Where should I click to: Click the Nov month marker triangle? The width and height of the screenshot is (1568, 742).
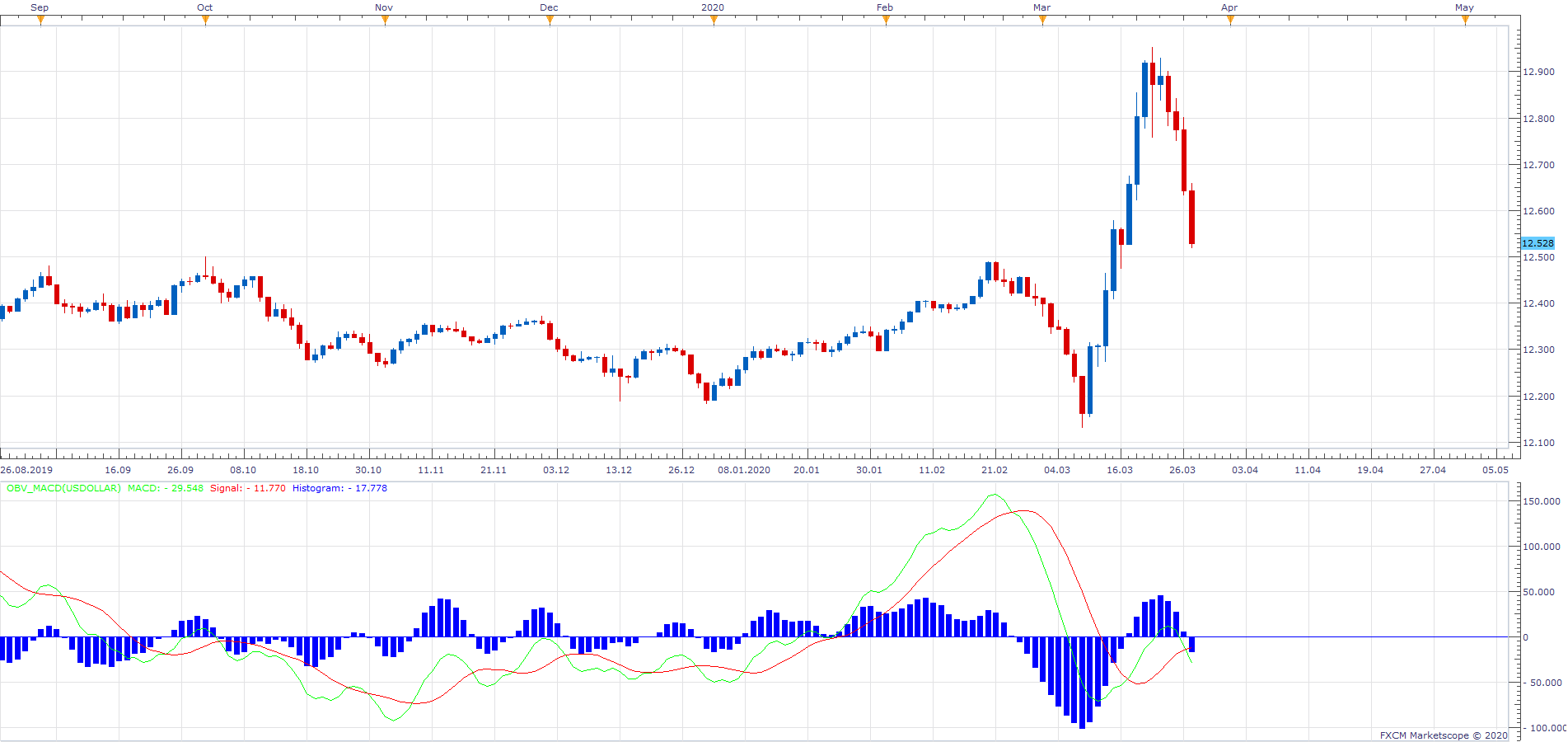coord(385,20)
